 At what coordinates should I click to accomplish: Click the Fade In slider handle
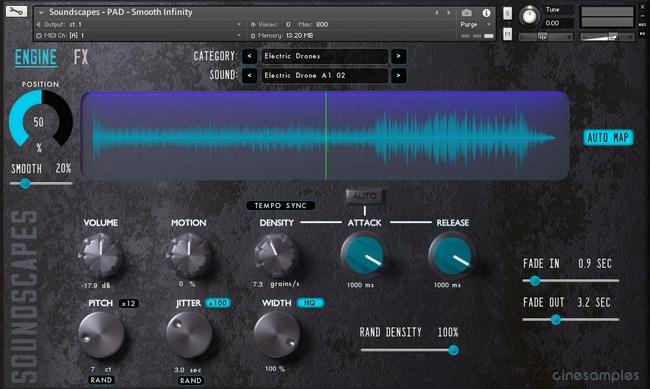pyautogui.click(x=535, y=281)
